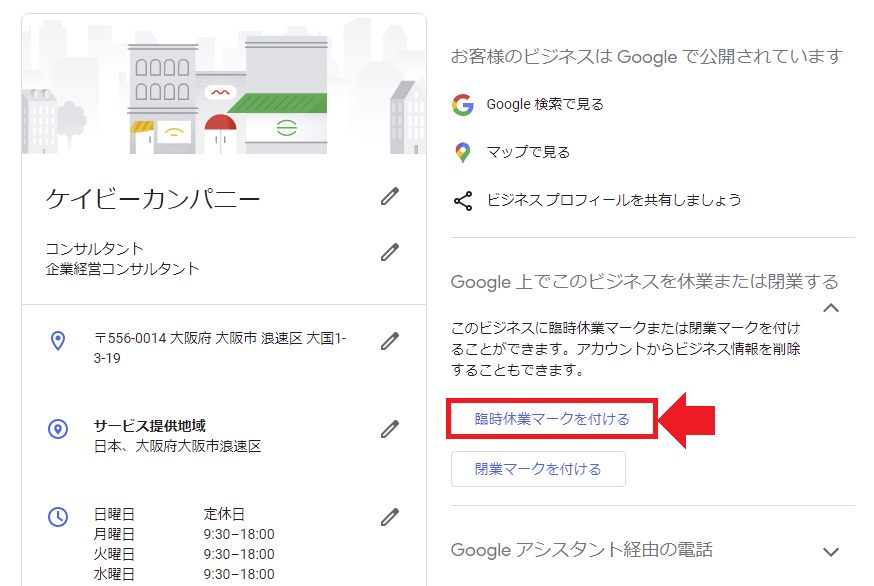The width and height of the screenshot is (874, 586).
Task: Click the 月曜日 9:30–18:00 hours value
Action: tap(239, 534)
